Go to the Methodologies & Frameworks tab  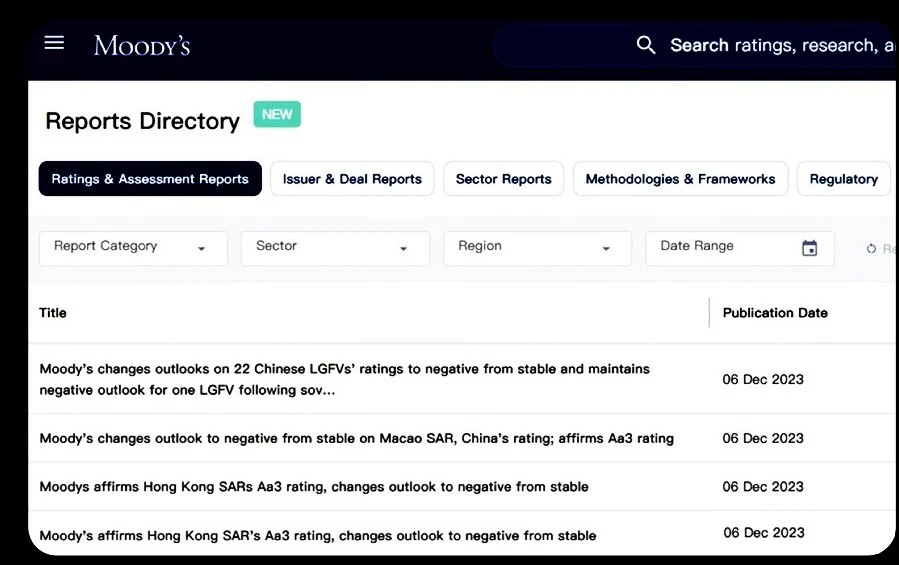[680, 179]
